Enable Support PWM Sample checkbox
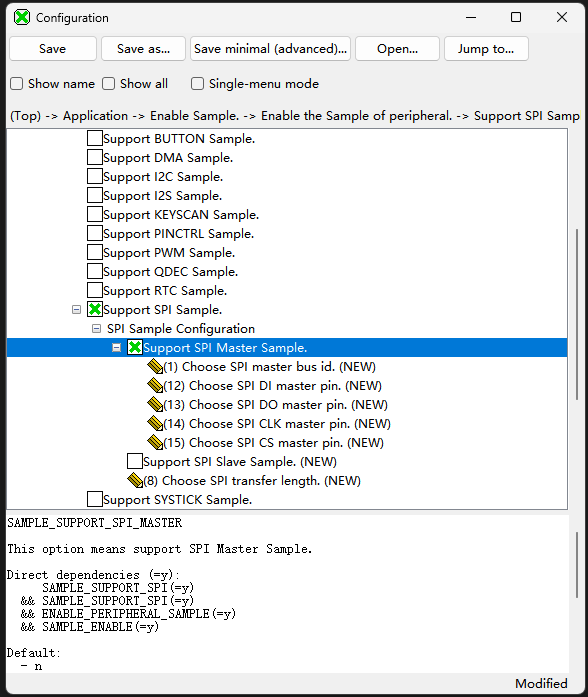The height and width of the screenshot is (697, 588). pos(95,252)
